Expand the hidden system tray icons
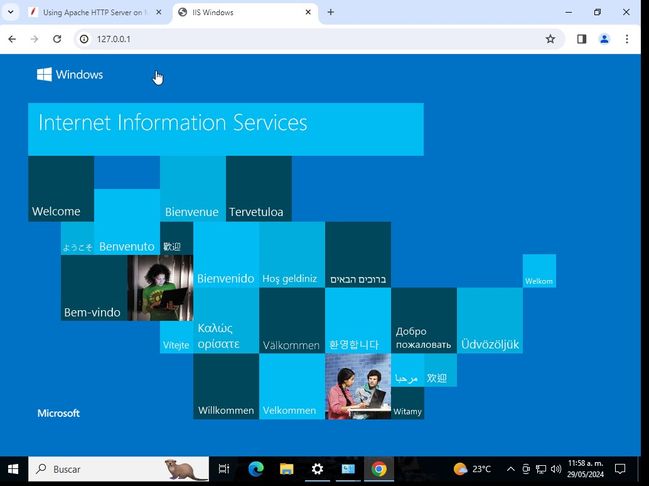Image resolution: width=649 pixels, height=486 pixels. (x=511, y=469)
